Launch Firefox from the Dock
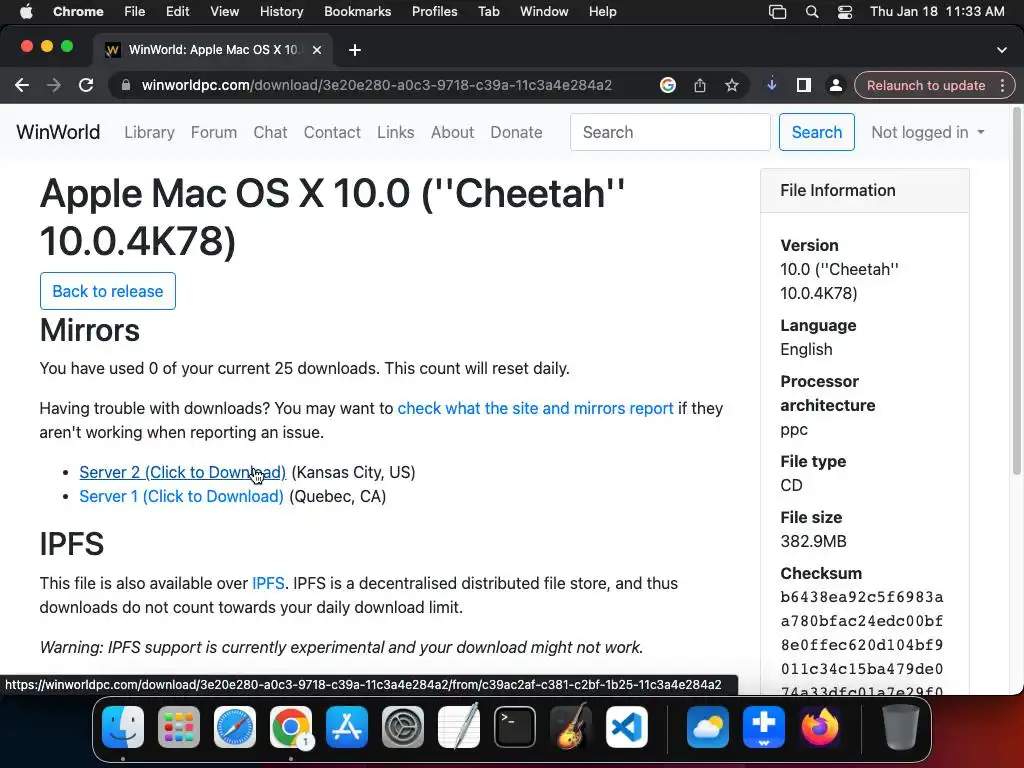 tap(820, 727)
